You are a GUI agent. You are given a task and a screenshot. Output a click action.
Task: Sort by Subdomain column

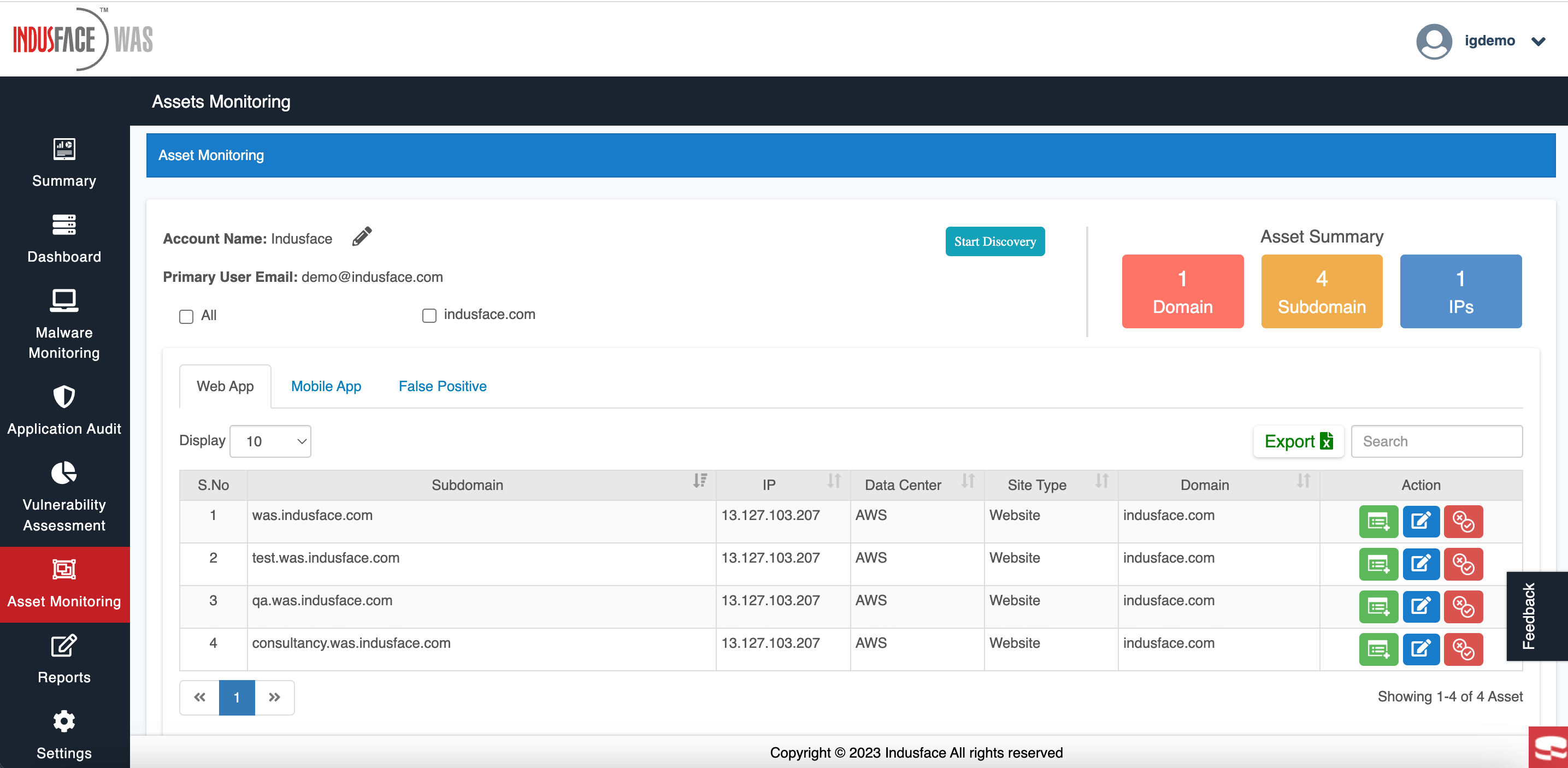[x=700, y=481]
